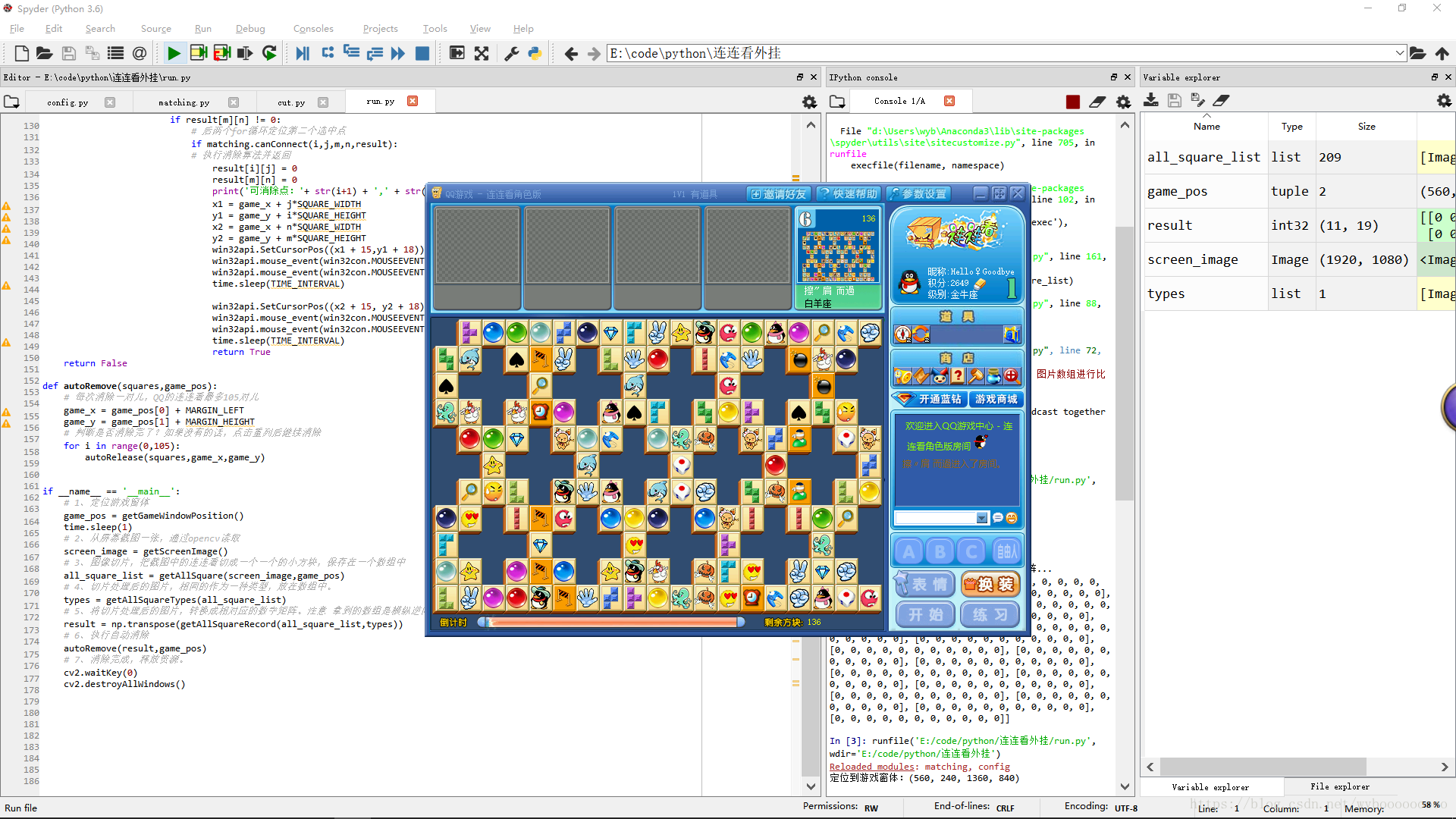Open Preferences wrench icon

512,53
